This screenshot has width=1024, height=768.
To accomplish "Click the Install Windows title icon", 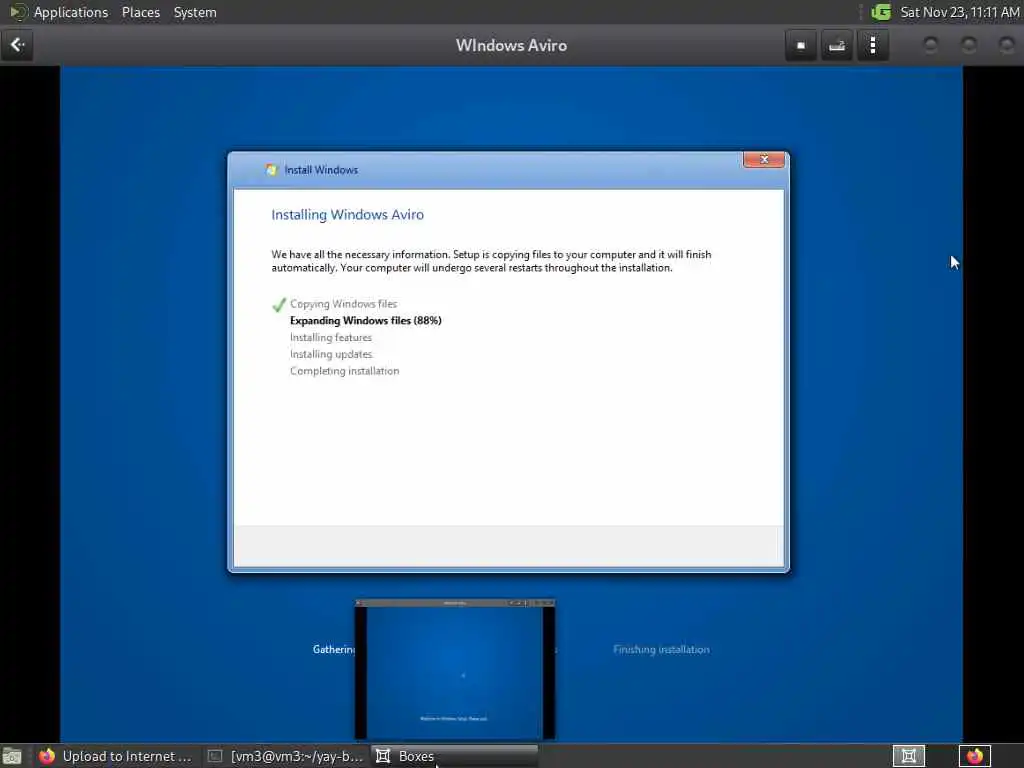I will 271,170.
